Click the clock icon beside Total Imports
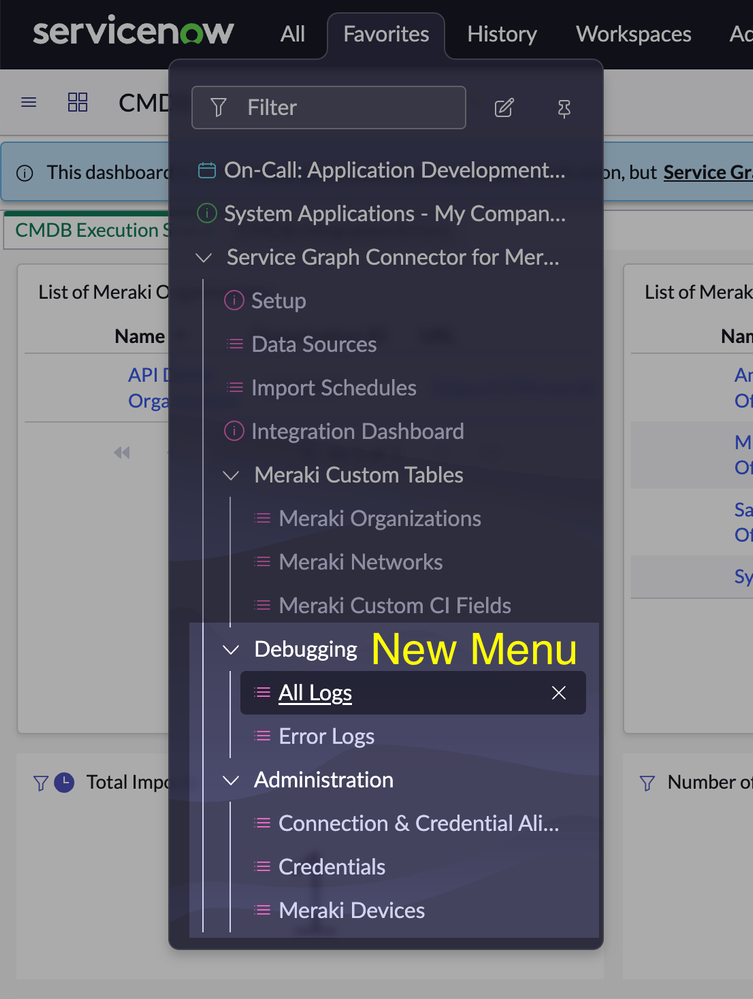The image size is (753, 999). click(64, 782)
